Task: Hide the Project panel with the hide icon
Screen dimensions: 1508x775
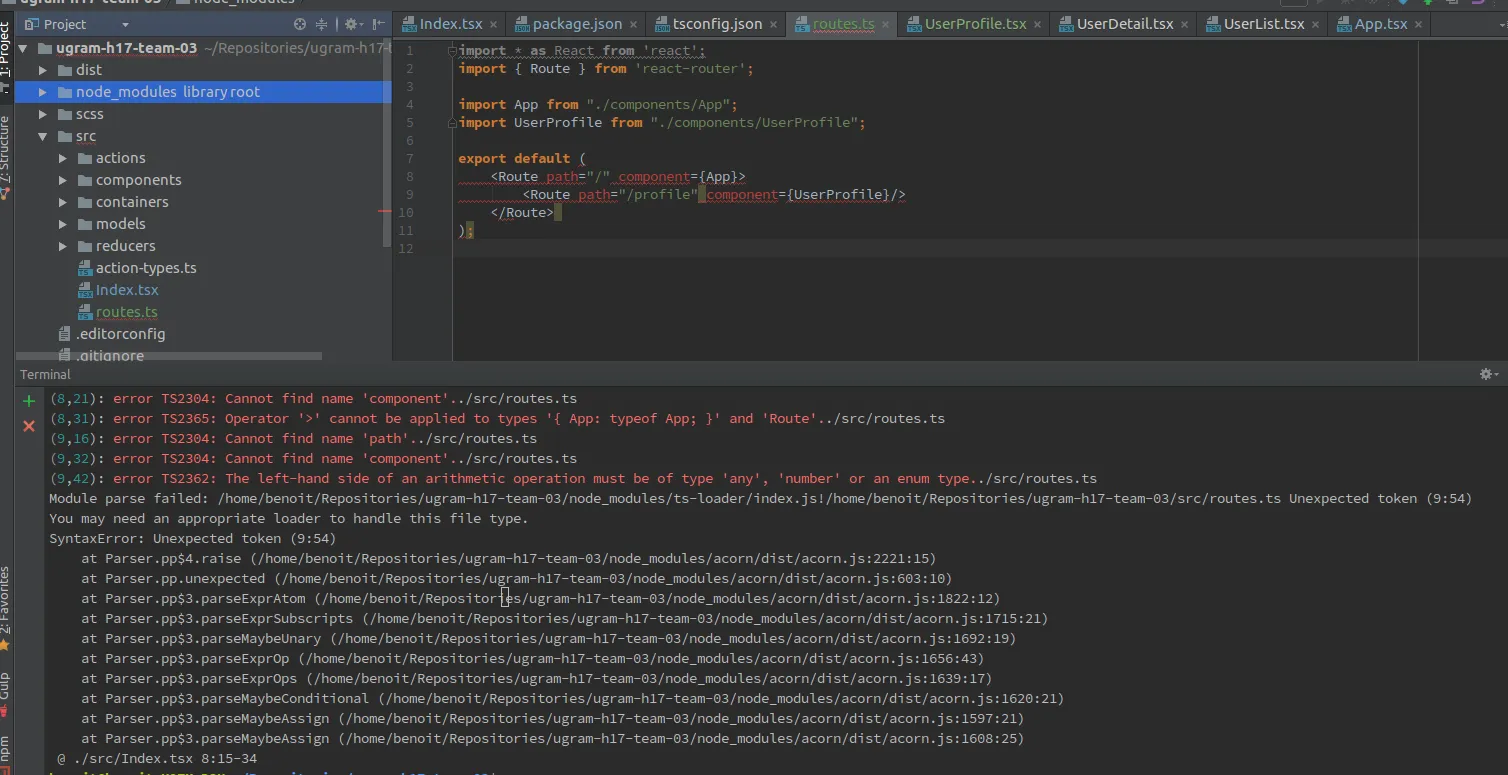Action: point(378,24)
